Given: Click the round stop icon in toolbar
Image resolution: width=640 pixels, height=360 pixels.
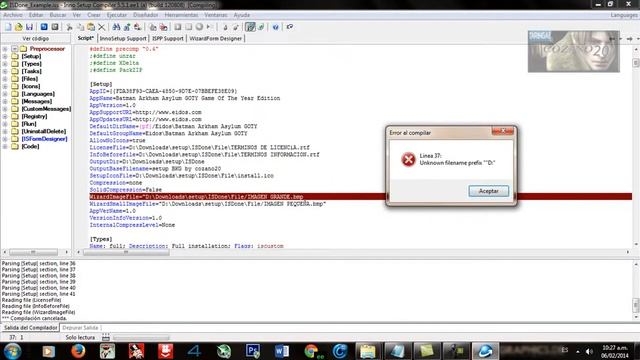Looking at the screenshot, I should coord(199,27).
